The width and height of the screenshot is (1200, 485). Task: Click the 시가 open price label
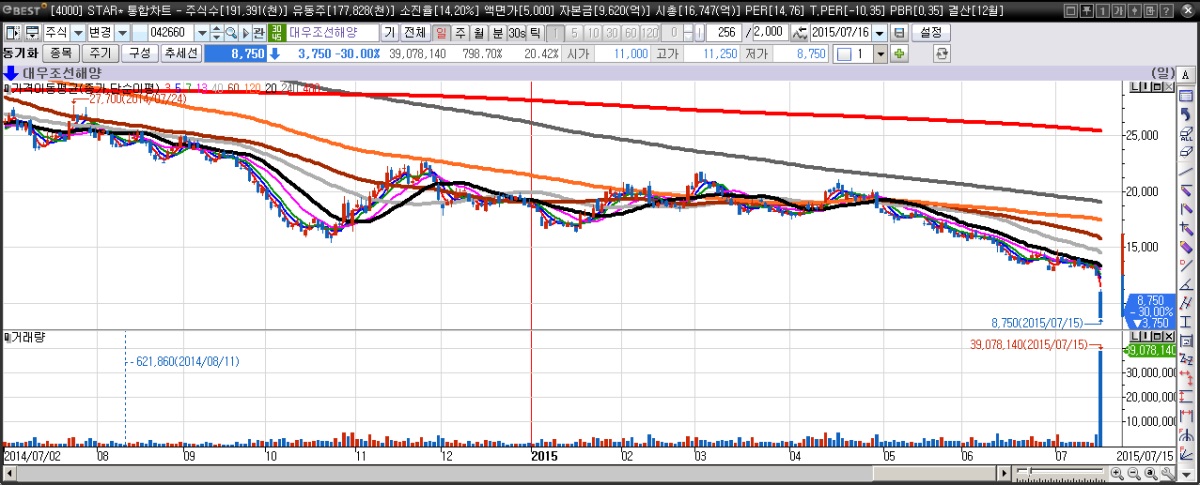pos(578,52)
